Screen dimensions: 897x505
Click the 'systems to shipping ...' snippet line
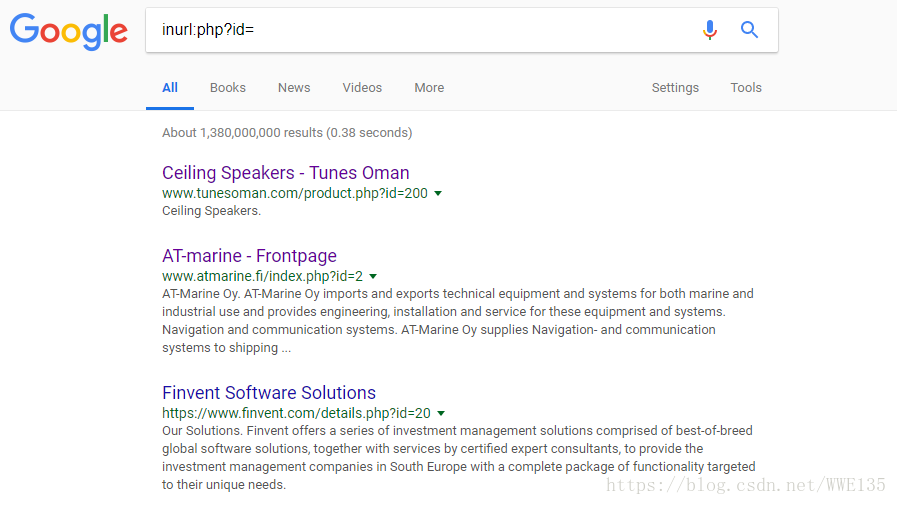point(227,348)
